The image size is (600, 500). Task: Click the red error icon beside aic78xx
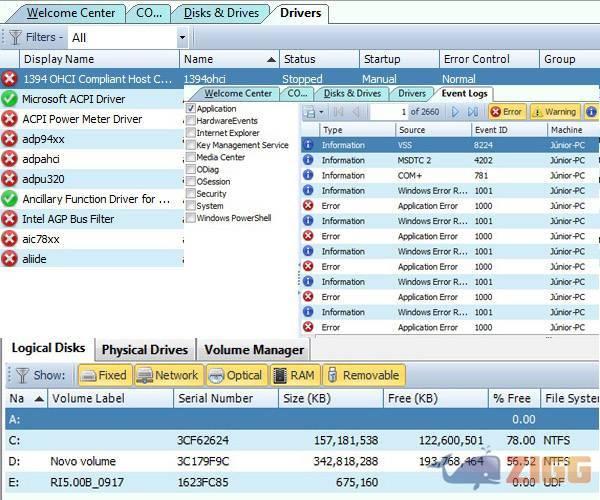pos(10,239)
